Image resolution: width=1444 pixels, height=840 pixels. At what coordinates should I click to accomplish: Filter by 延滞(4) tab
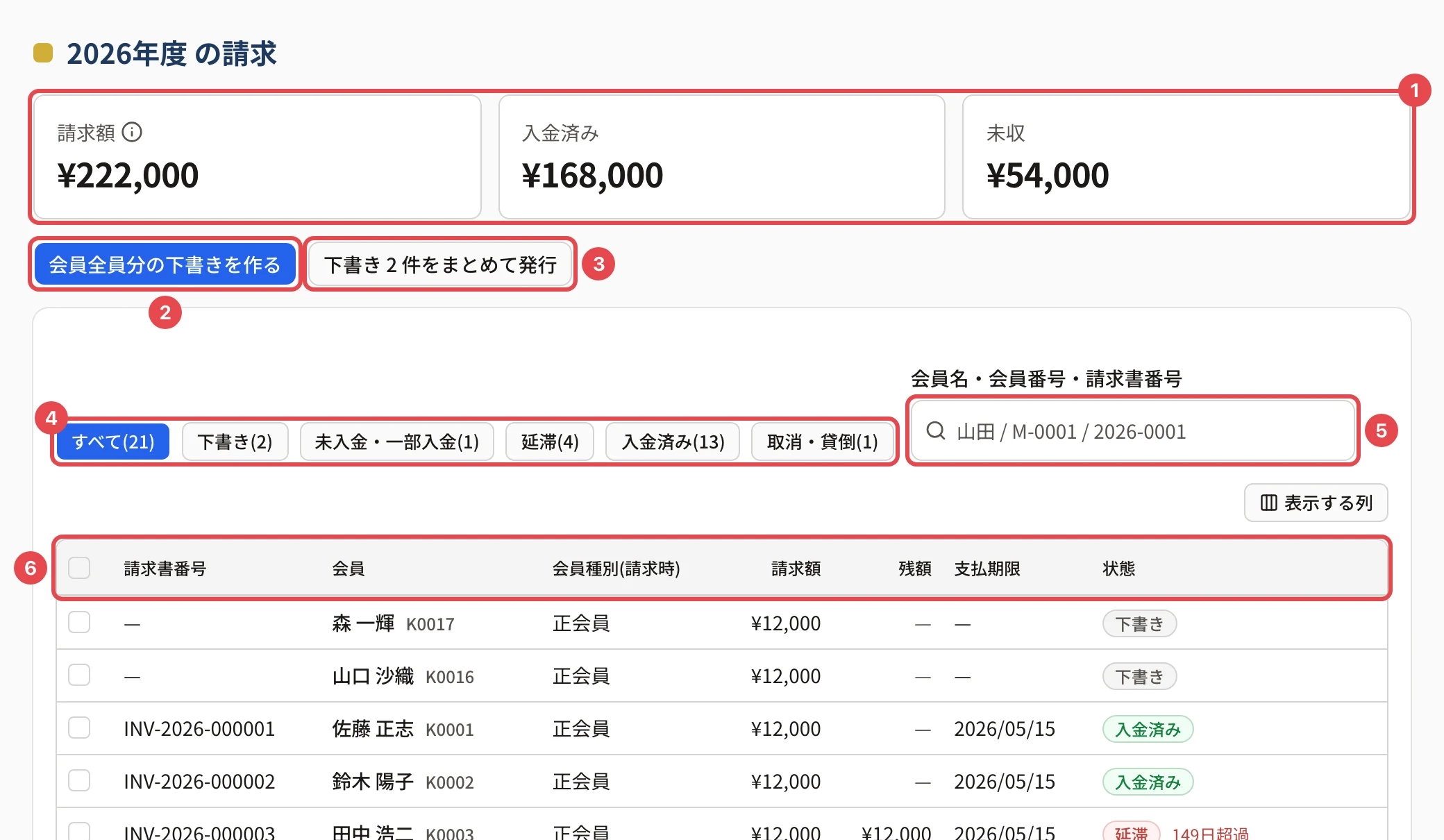tap(550, 442)
